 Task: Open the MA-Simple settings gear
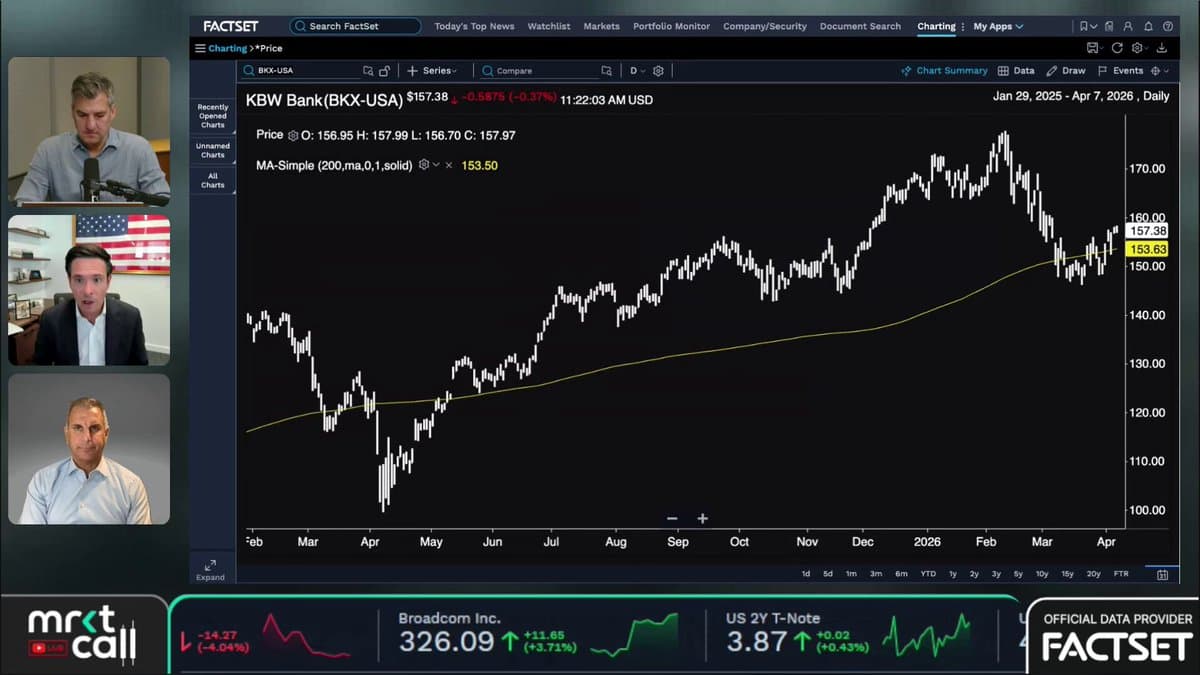coord(424,165)
